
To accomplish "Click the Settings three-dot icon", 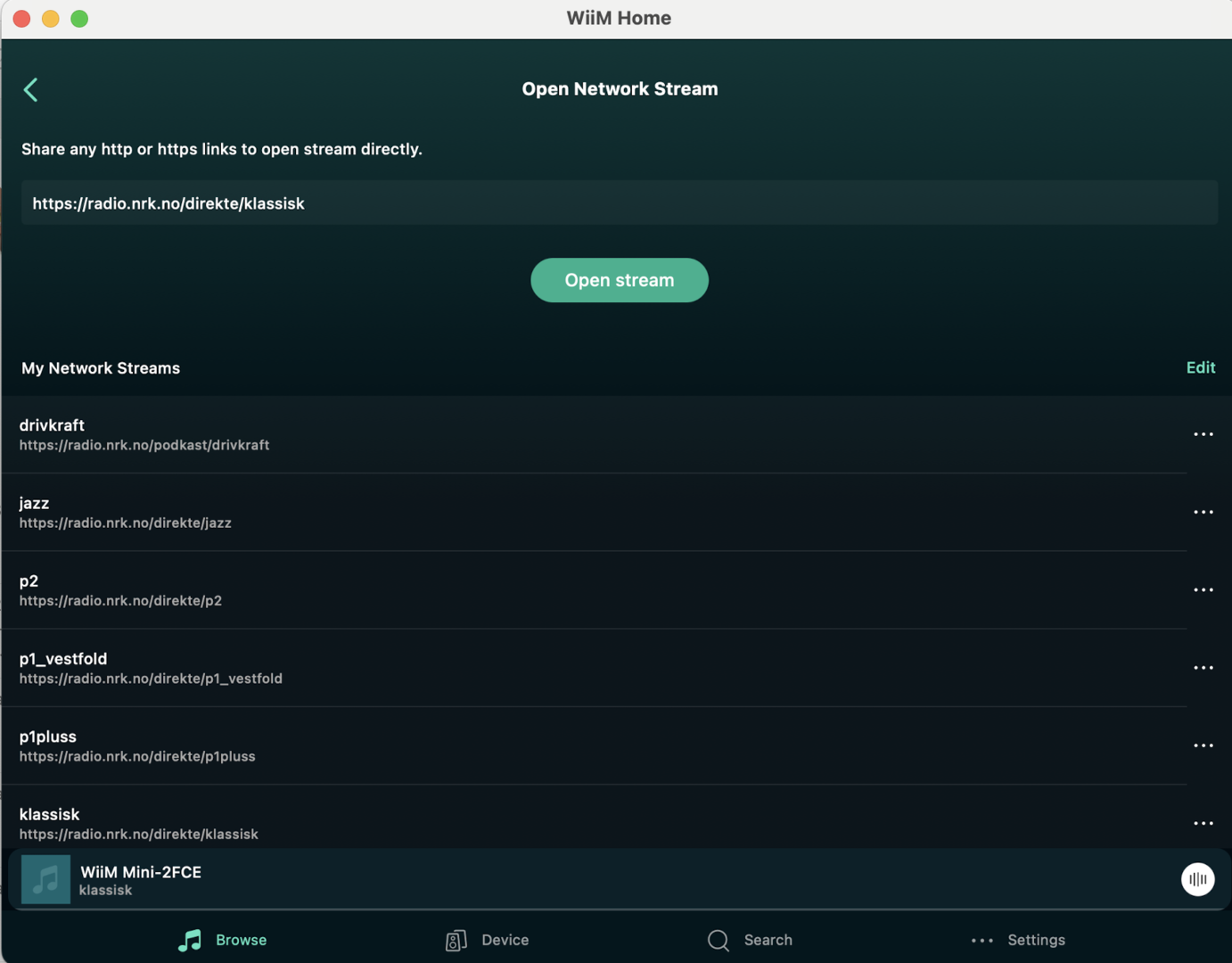I will [982, 940].
